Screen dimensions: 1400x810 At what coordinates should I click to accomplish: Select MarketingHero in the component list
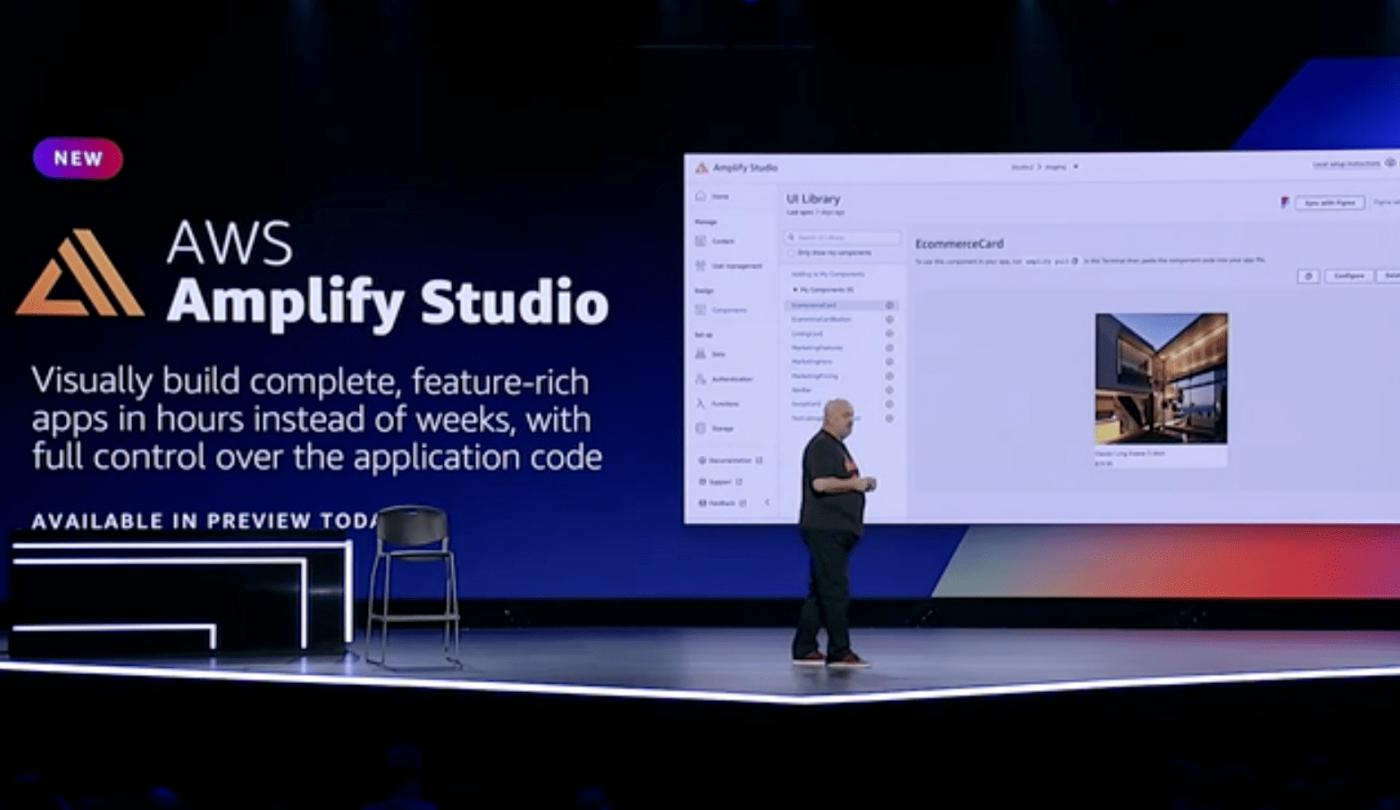tap(811, 361)
